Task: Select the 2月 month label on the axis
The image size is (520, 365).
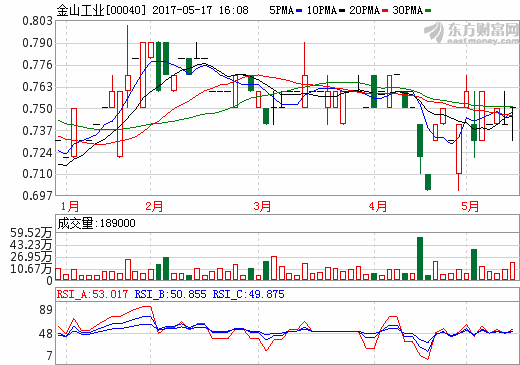Action: tap(154, 206)
